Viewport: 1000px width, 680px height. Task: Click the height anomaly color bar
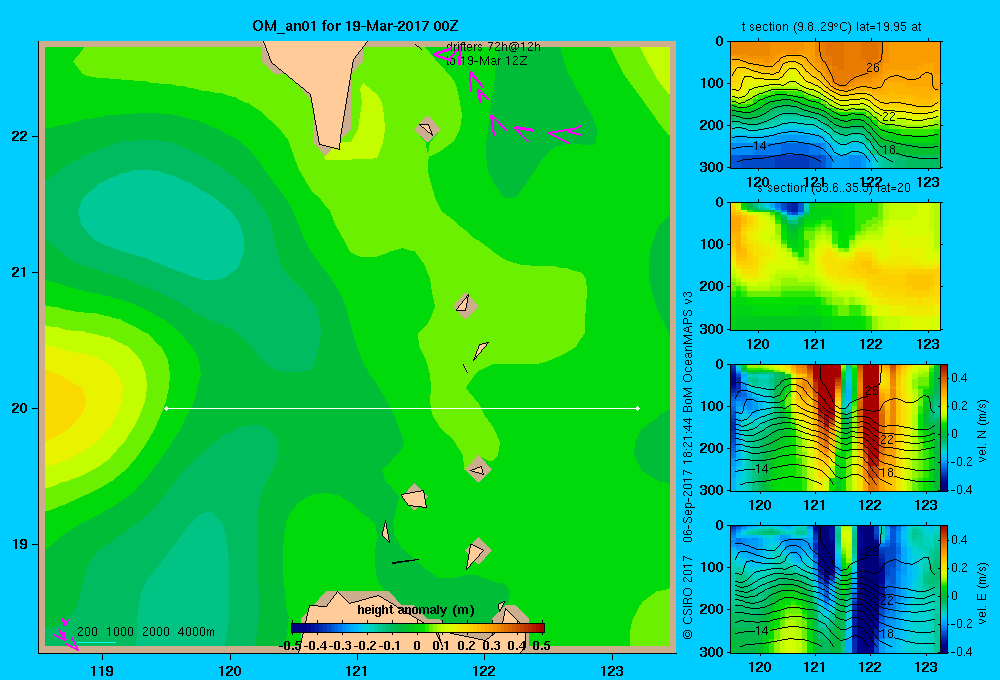pyautogui.click(x=418, y=628)
